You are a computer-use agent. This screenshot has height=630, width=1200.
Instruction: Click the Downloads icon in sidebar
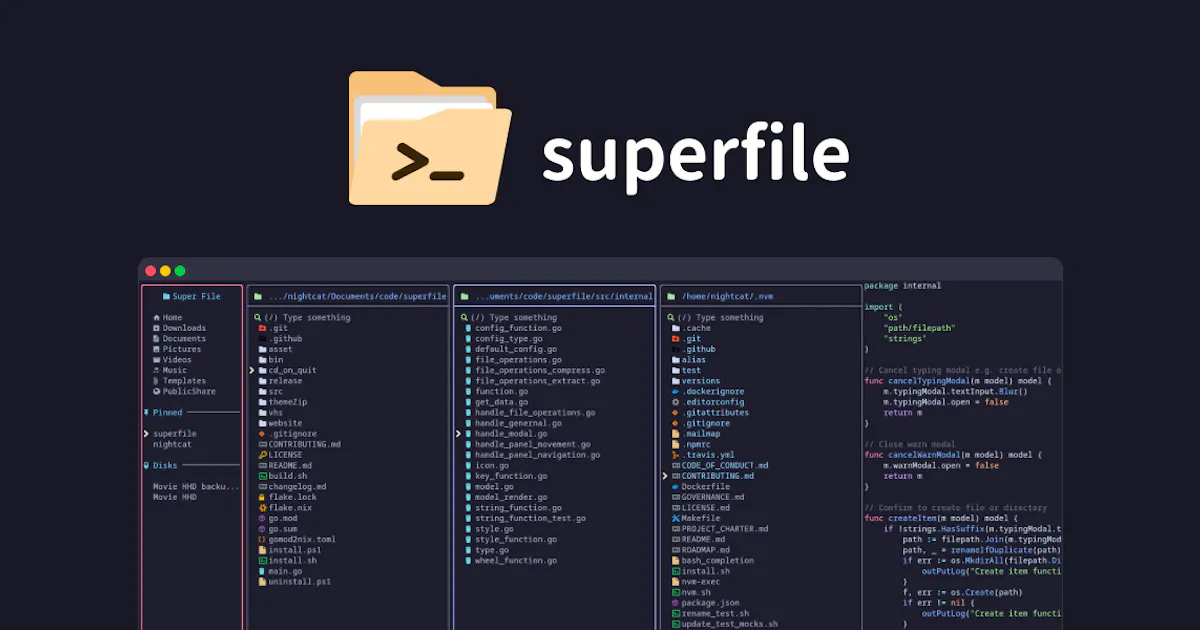pyautogui.click(x=157, y=328)
